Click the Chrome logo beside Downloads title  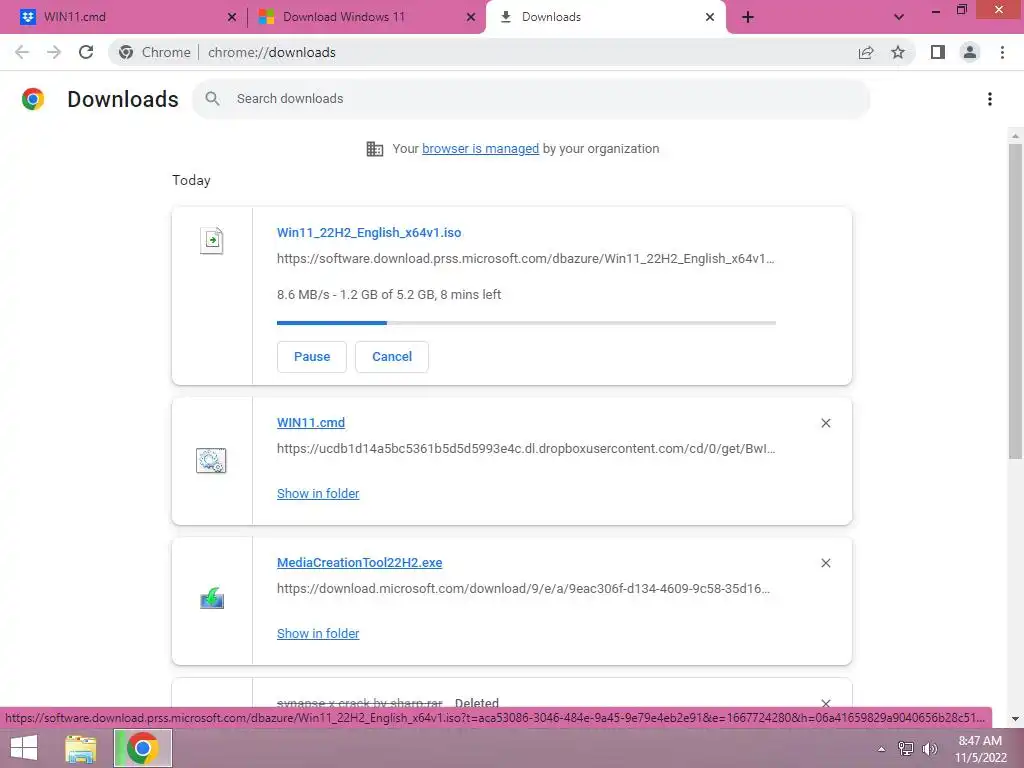tap(33, 99)
